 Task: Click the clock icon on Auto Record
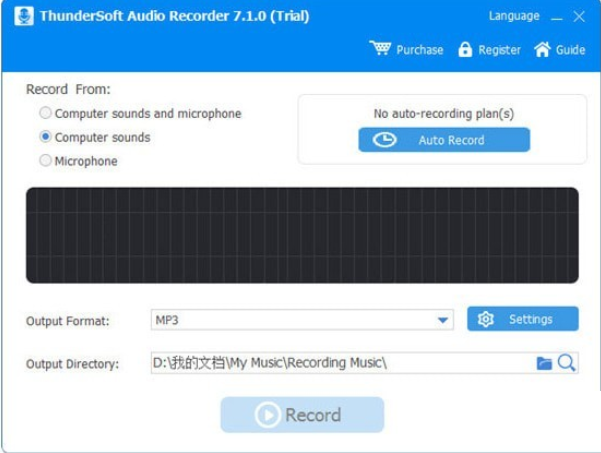(x=384, y=140)
